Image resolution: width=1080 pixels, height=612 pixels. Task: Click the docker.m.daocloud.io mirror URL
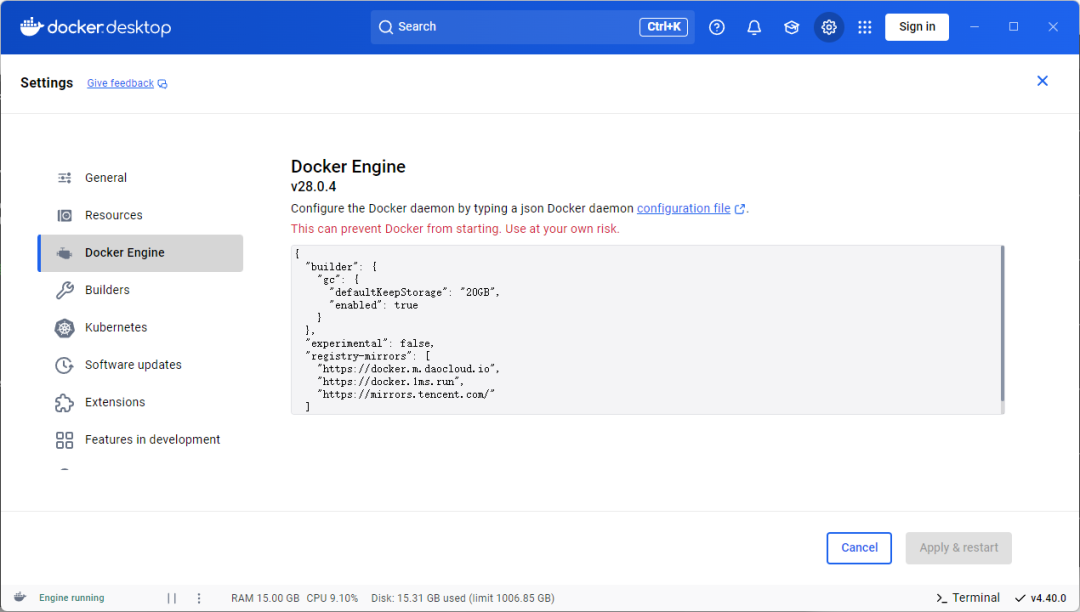[408, 369]
